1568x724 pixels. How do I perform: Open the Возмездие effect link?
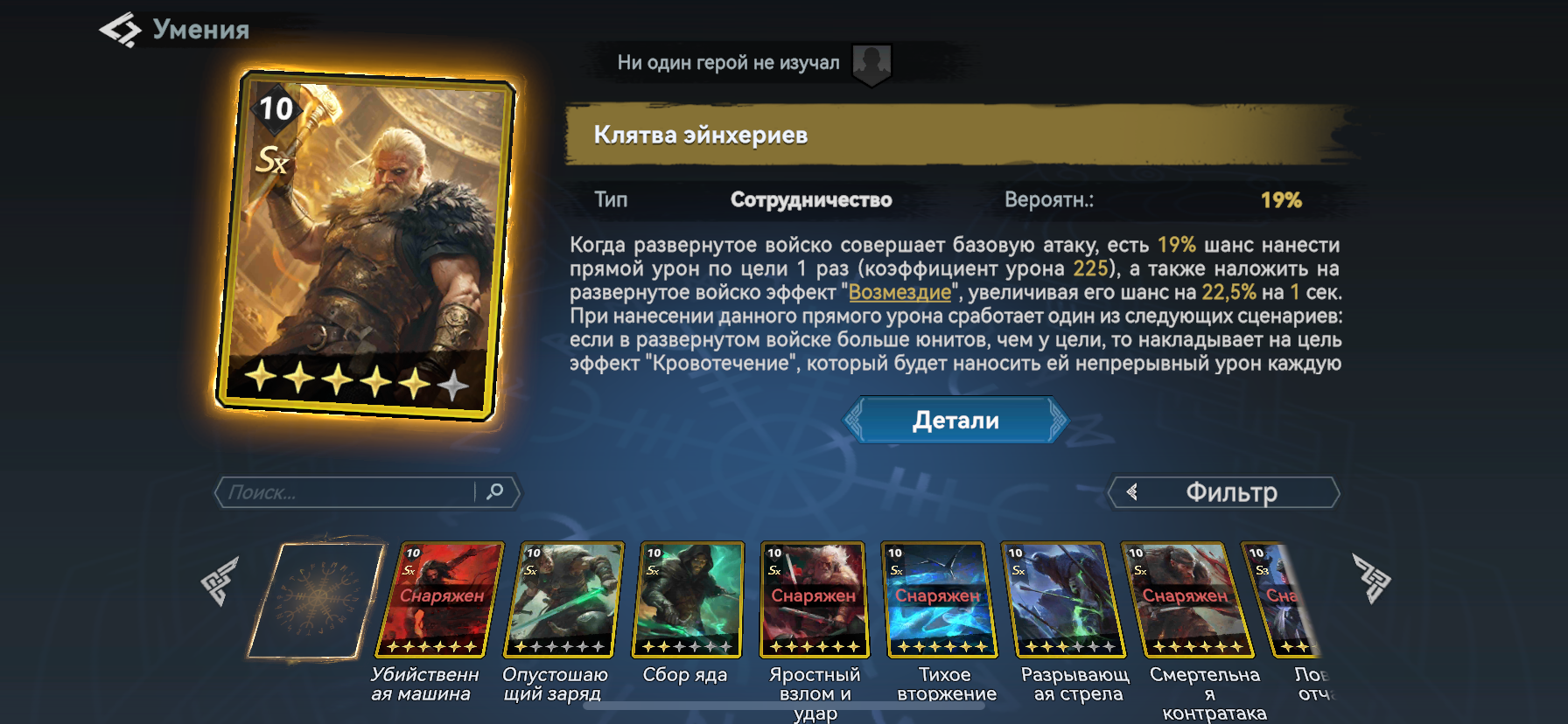pos(899,293)
